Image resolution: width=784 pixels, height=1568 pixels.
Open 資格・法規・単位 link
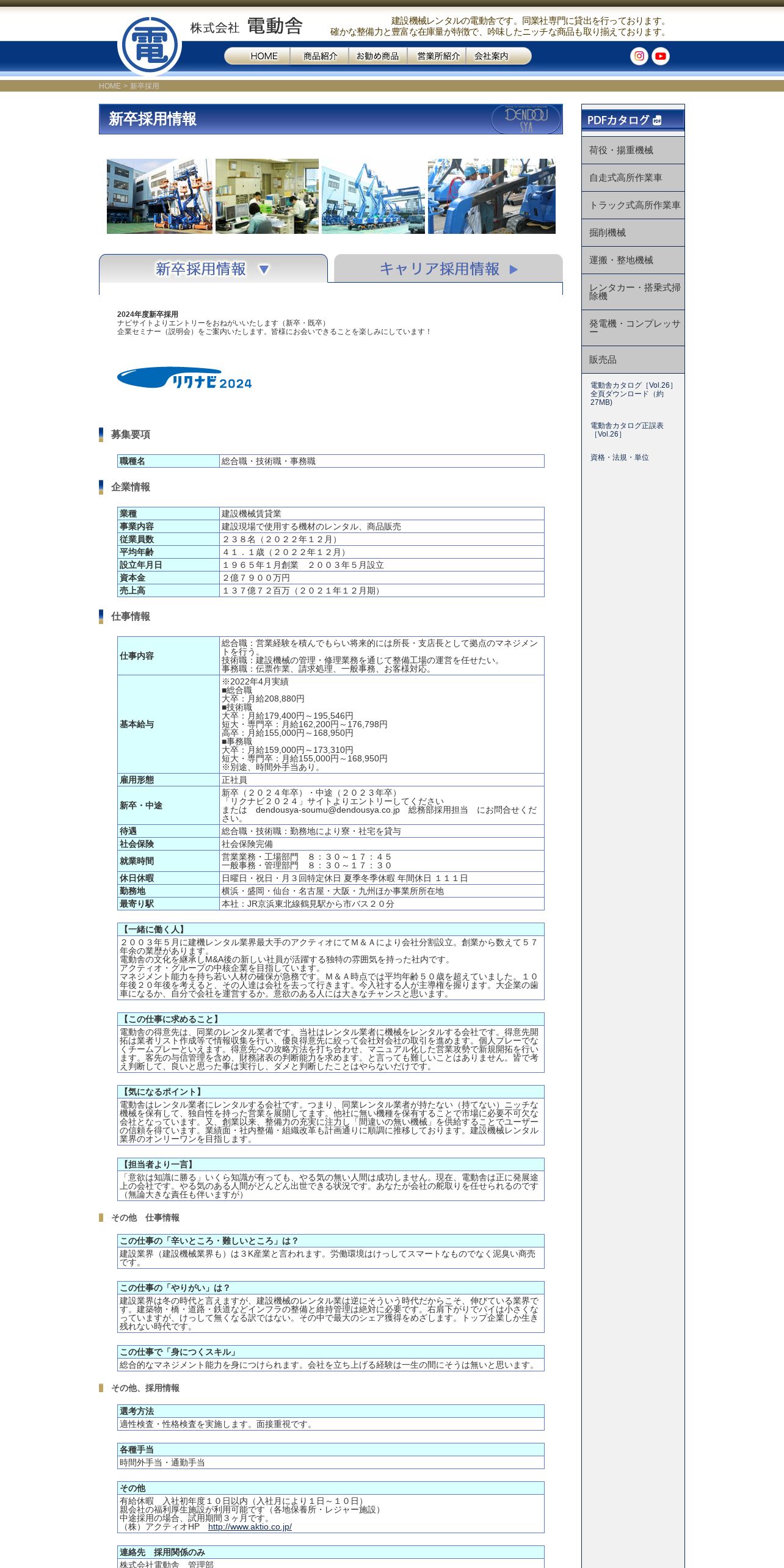(619, 457)
